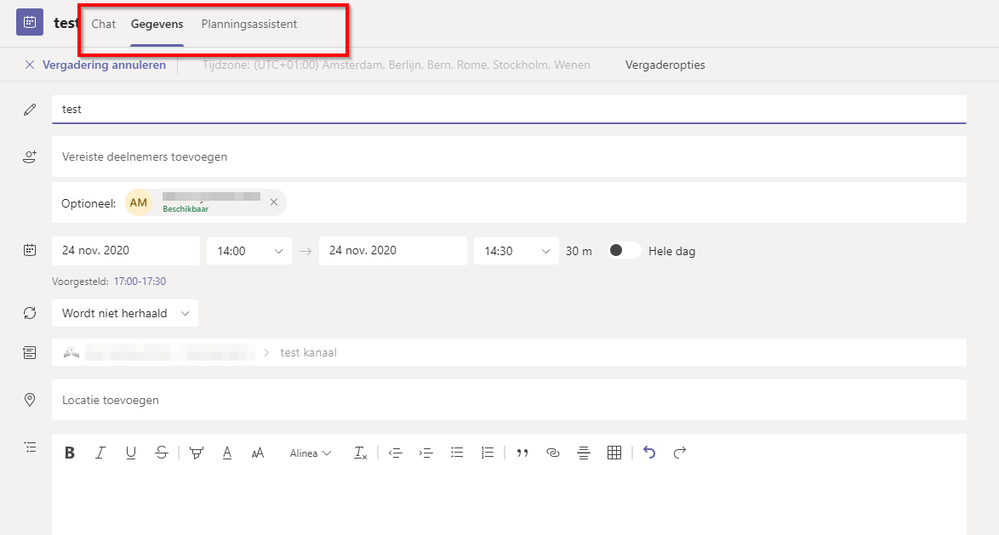
Task: Click the channel list icon
Action: 30,352
